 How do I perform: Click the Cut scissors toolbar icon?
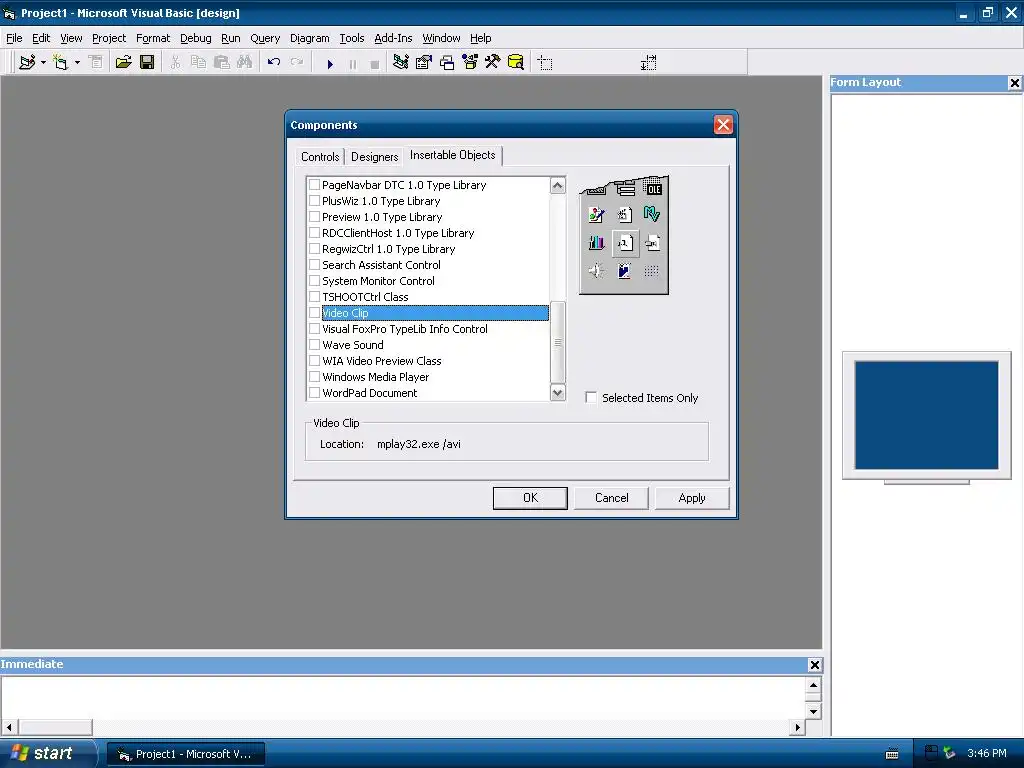tap(175, 63)
